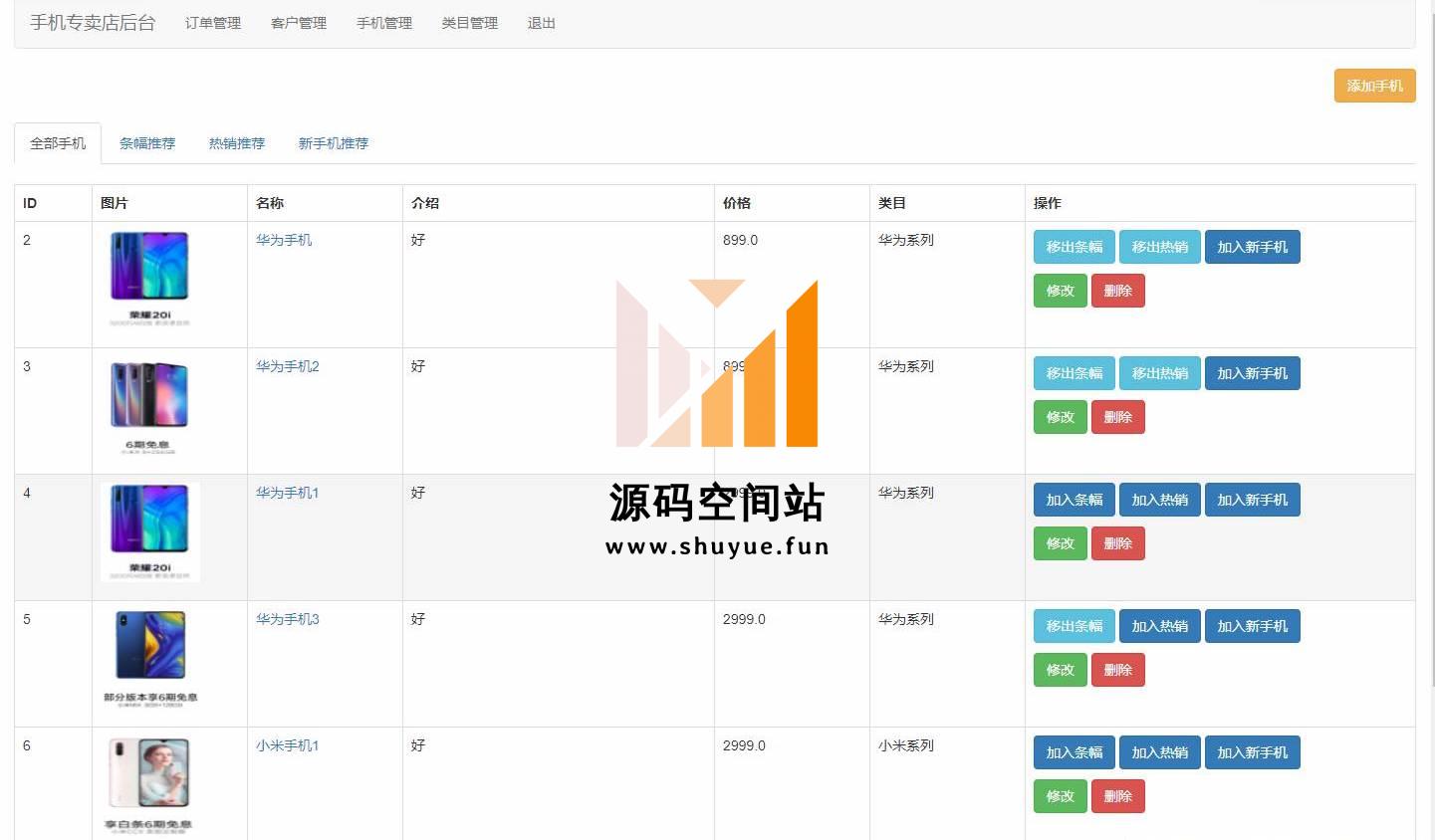The width and height of the screenshot is (1435, 840).
Task: Click 华为系列 category in row ID 3
Action: coord(906,366)
